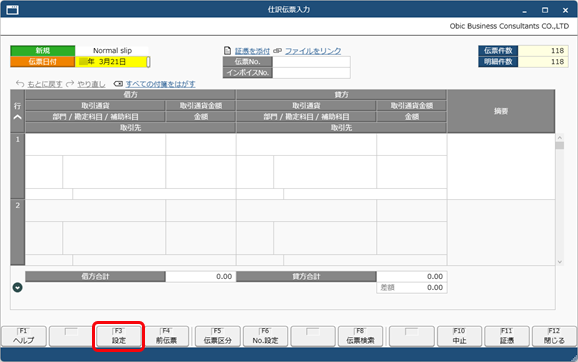Select row number 2 header
This screenshot has width=578, height=362.
[17, 232]
